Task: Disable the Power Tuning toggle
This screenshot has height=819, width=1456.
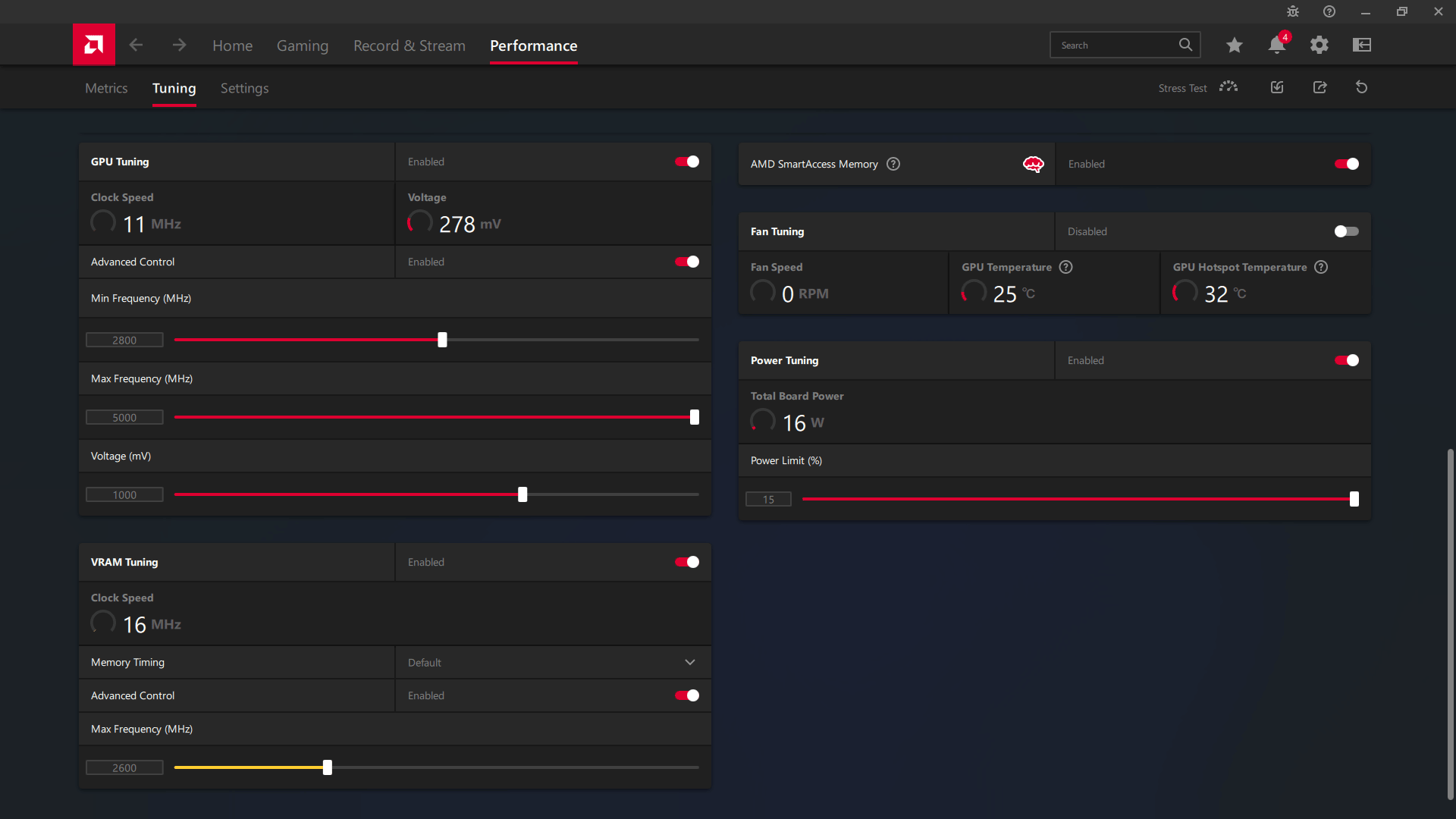Action: 1347,360
